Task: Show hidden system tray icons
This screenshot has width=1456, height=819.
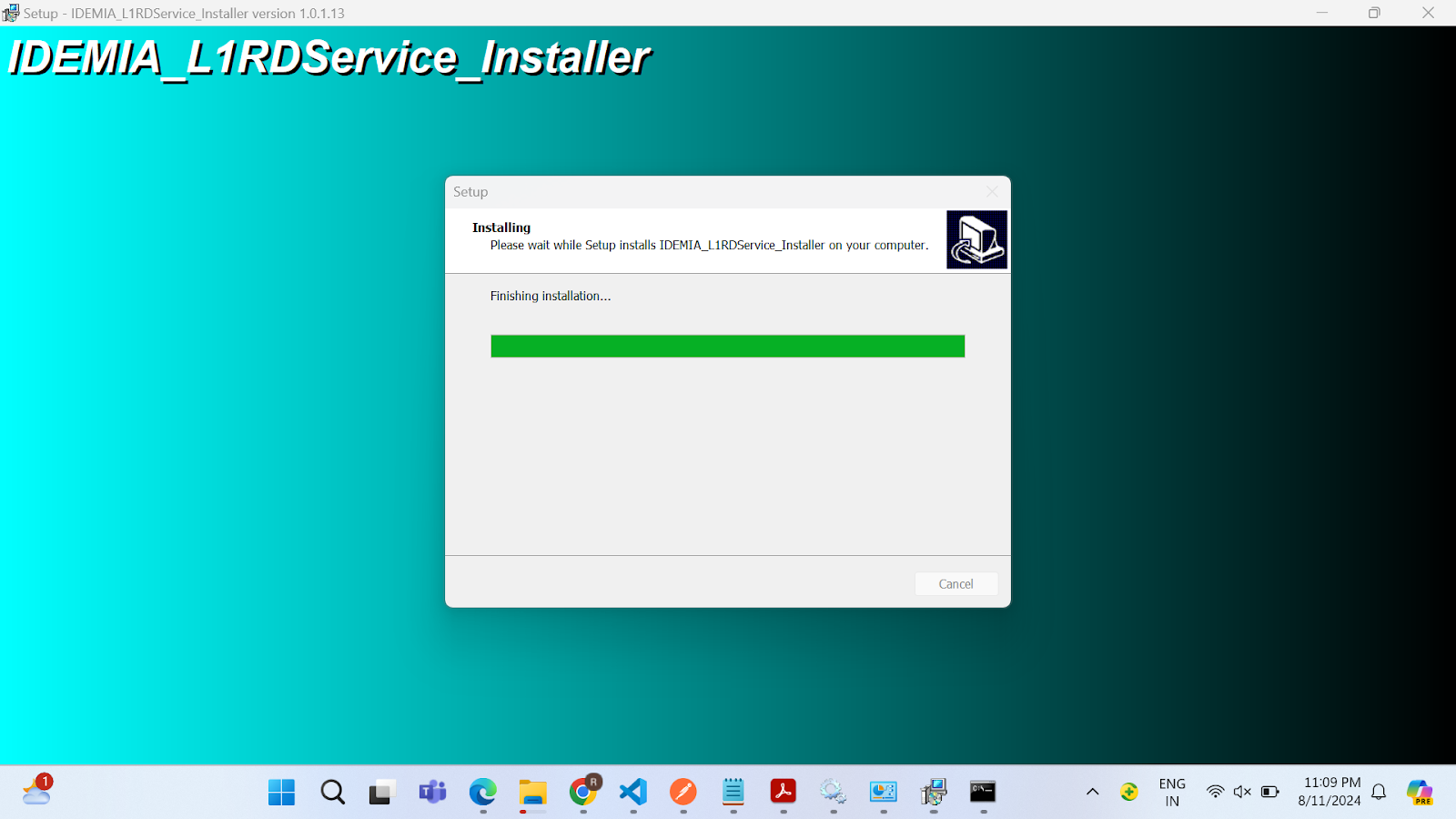Action: [x=1093, y=793]
